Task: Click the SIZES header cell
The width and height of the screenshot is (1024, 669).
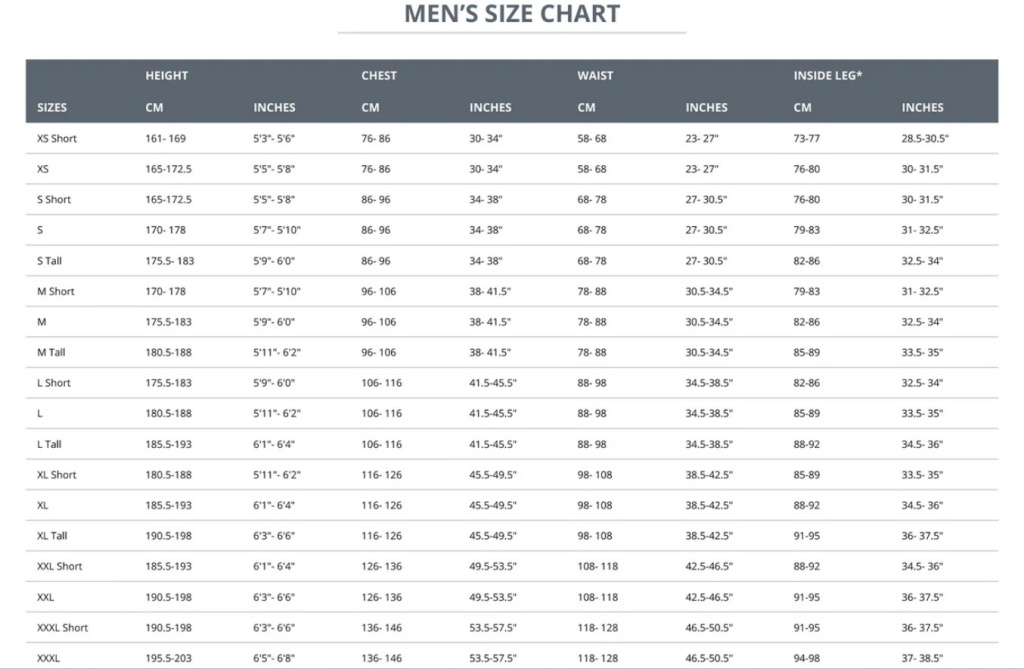Action: (52, 108)
